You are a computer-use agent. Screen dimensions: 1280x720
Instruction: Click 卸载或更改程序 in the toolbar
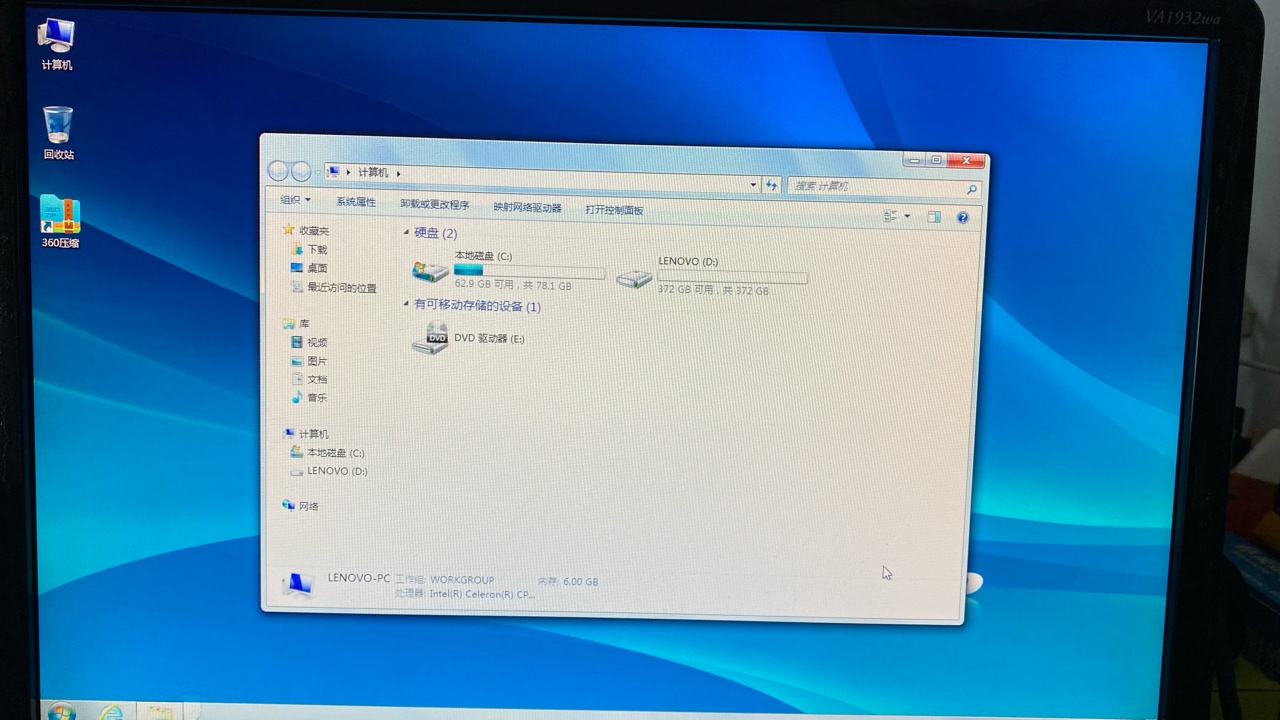(x=434, y=205)
